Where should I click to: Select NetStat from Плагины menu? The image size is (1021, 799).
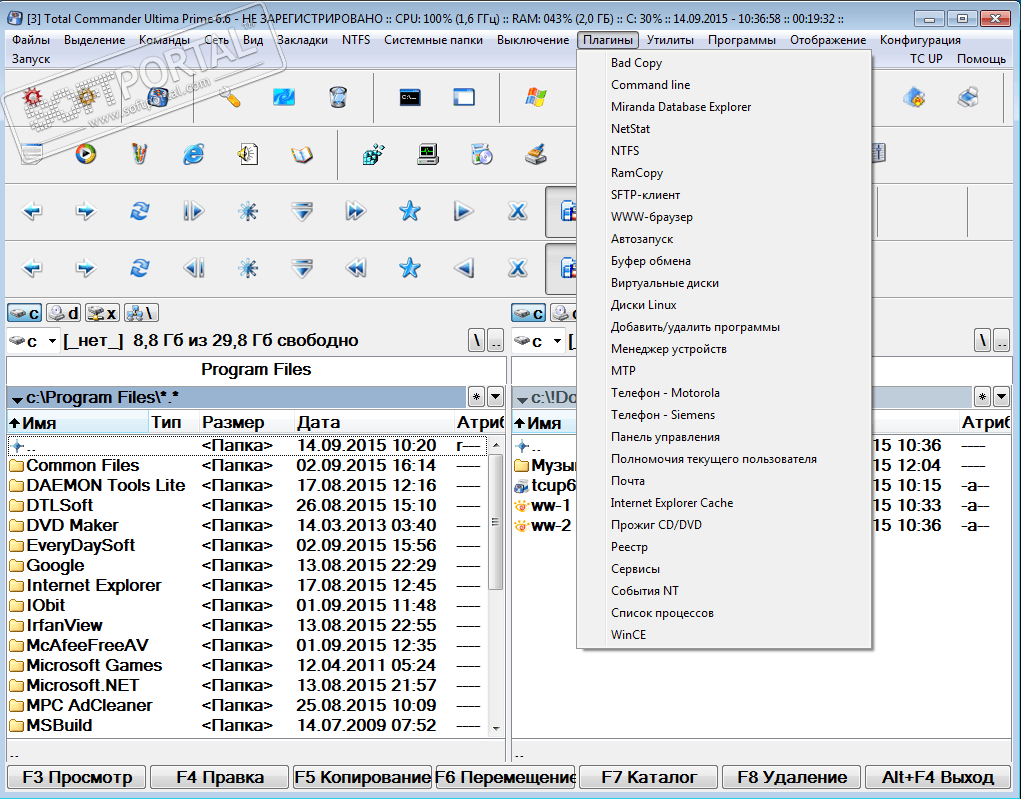724,129
